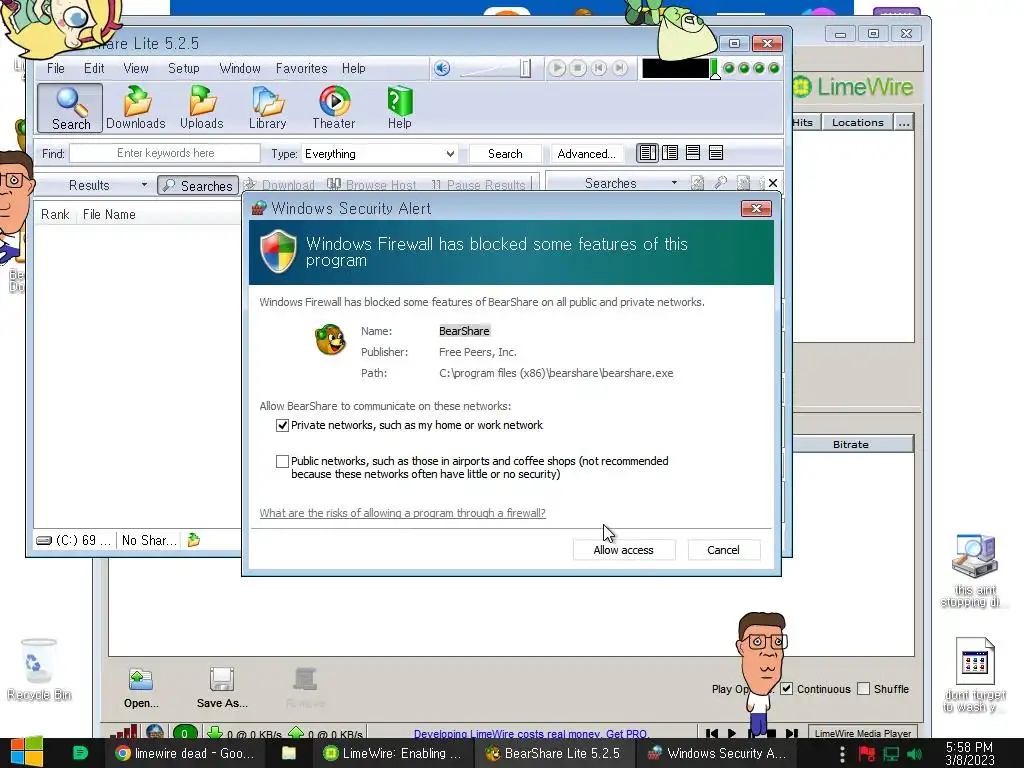The width and height of the screenshot is (1024, 768).
Task: Mute audio with the speaker icon
Action: point(442,68)
